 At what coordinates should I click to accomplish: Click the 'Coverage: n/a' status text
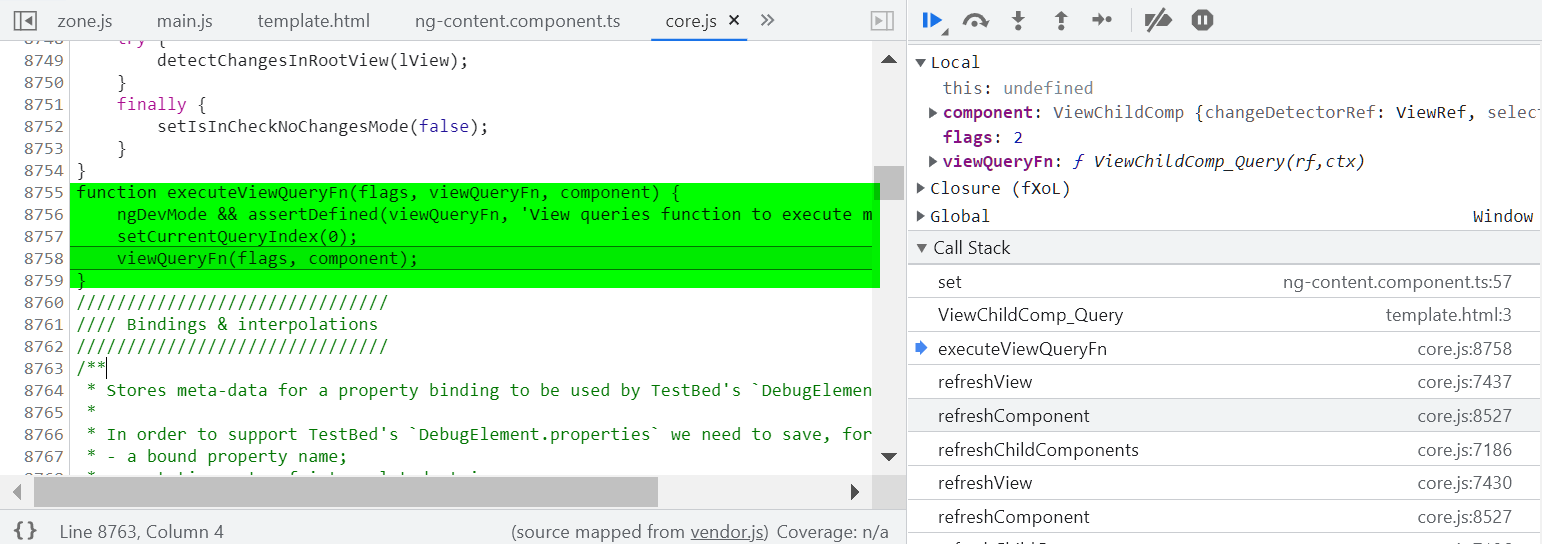[x=832, y=532]
